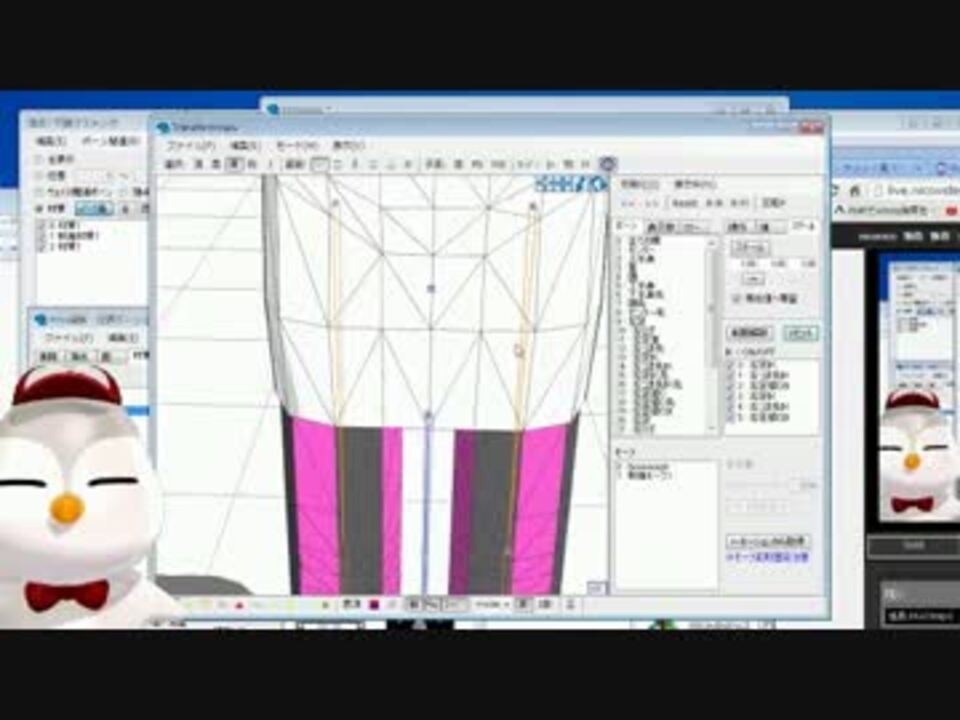The image size is (960, 720).
Task: Click the teal-outlined reset button
Action: (x=801, y=333)
